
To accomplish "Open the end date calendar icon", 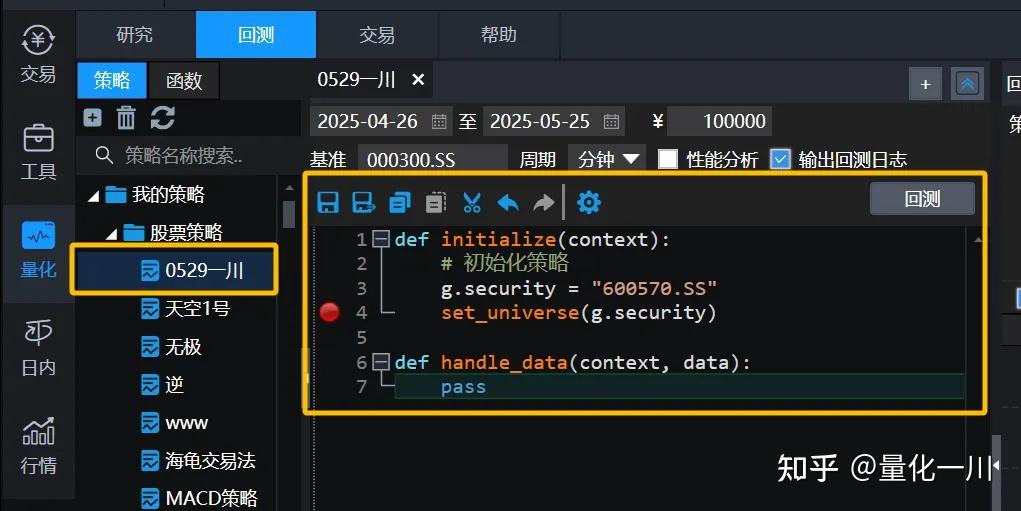I will 611,121.
